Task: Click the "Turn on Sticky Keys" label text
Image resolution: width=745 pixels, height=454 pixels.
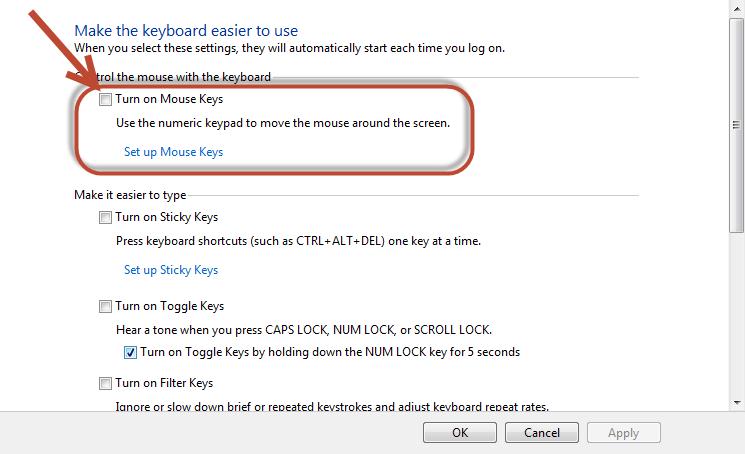Action: tap(167, 217)
